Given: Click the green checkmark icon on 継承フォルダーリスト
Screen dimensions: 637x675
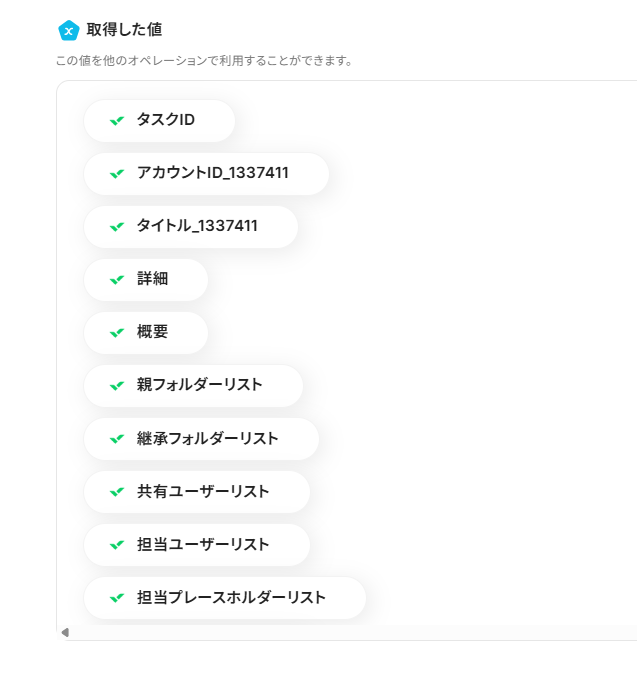Looking at the screenshot, I should tap(117, 439).
